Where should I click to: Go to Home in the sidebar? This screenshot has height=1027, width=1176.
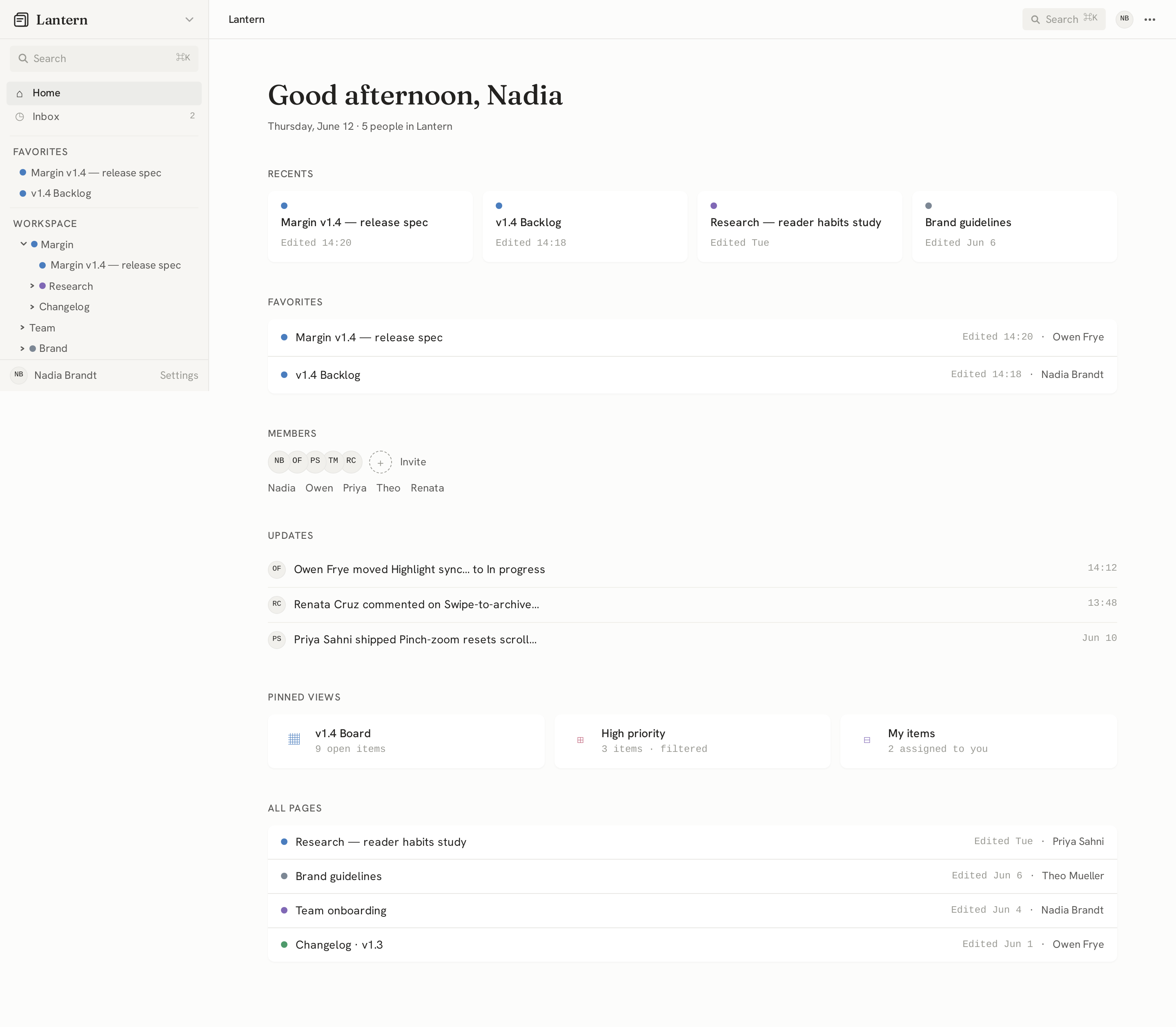click(104, 93)
